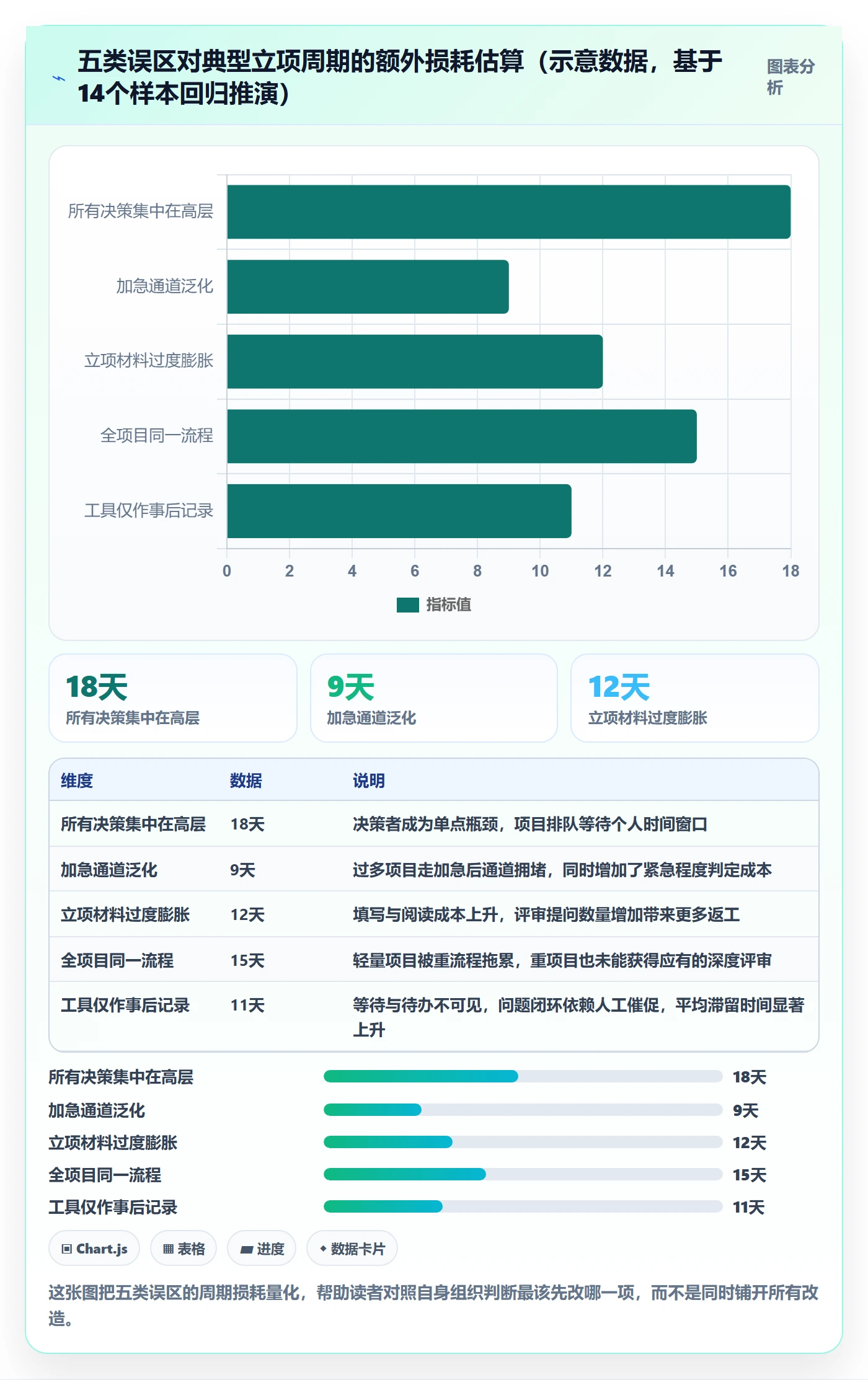Toggle the 指标值 legend color swatch
Image resolution: width=868 pixels, height=1380 pixels.
point(407,605)
